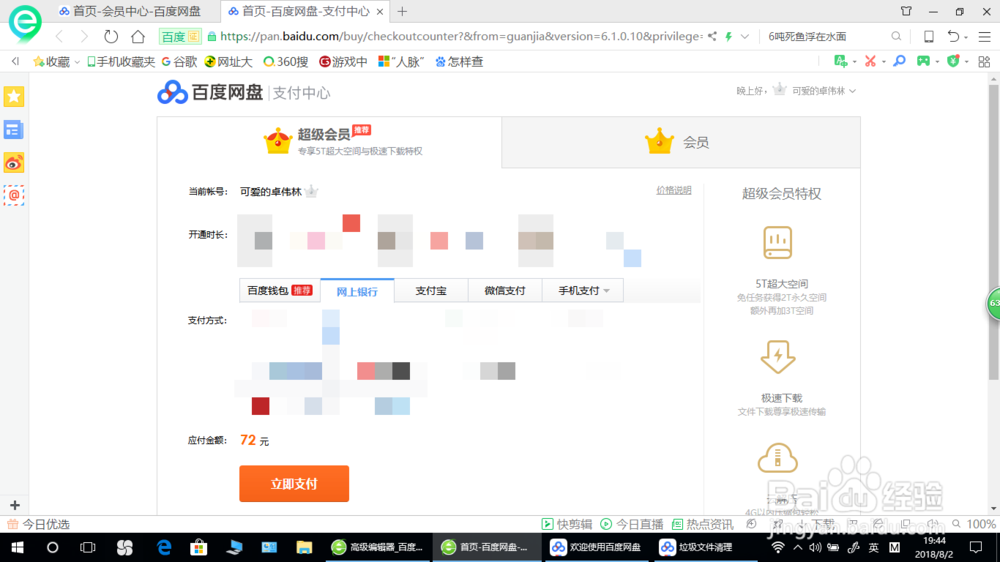The height and width of the screenshot is (562, 1000).
Task: Reload the page with the refresh icon
Action: click(111, 36)
